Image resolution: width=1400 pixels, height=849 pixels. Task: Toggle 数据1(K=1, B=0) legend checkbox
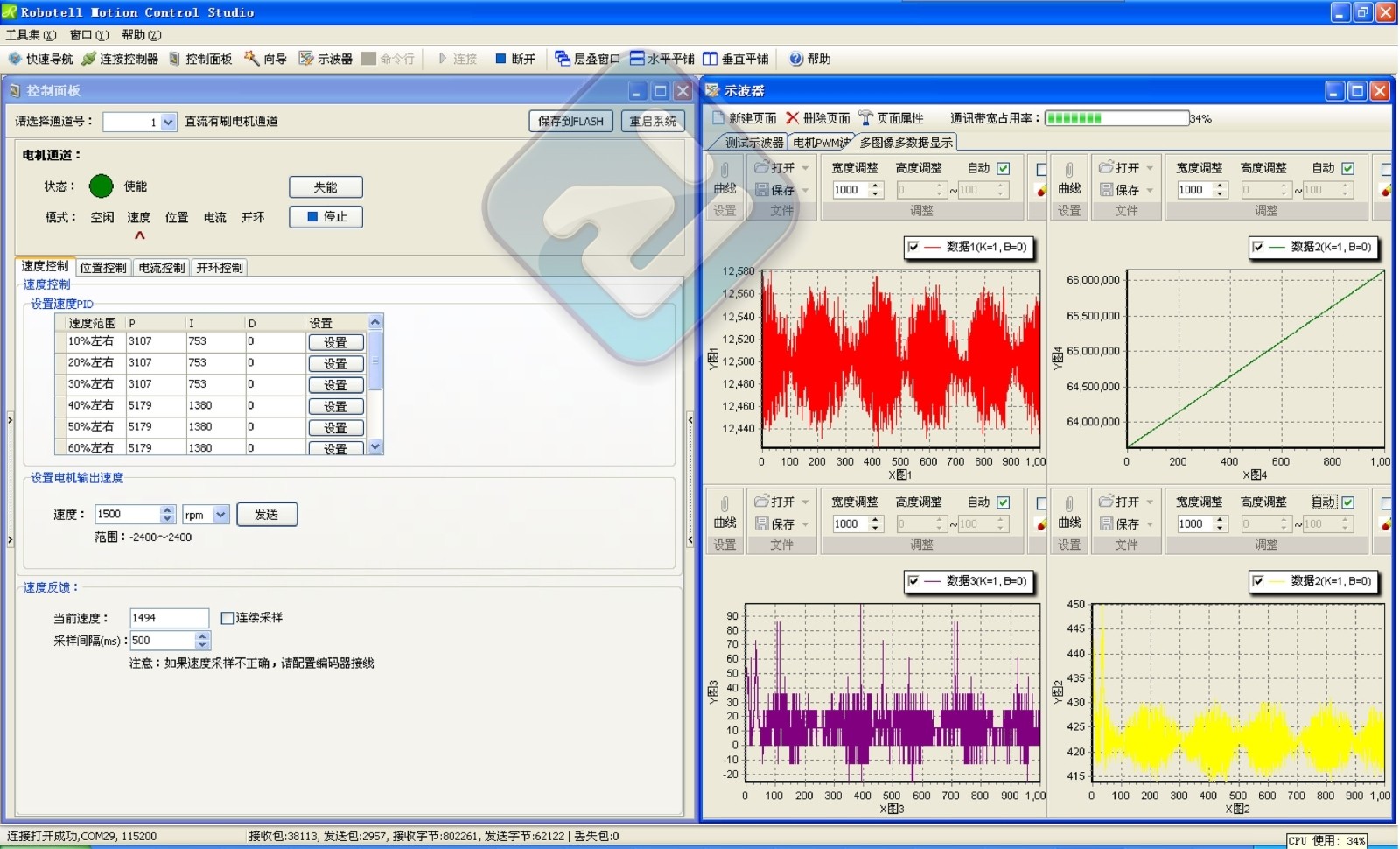click(x=913, y=248)
